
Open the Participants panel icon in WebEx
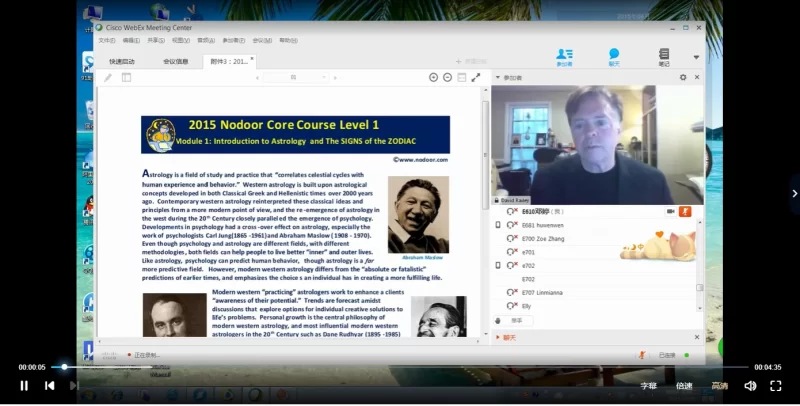click(x=564, y=56)
